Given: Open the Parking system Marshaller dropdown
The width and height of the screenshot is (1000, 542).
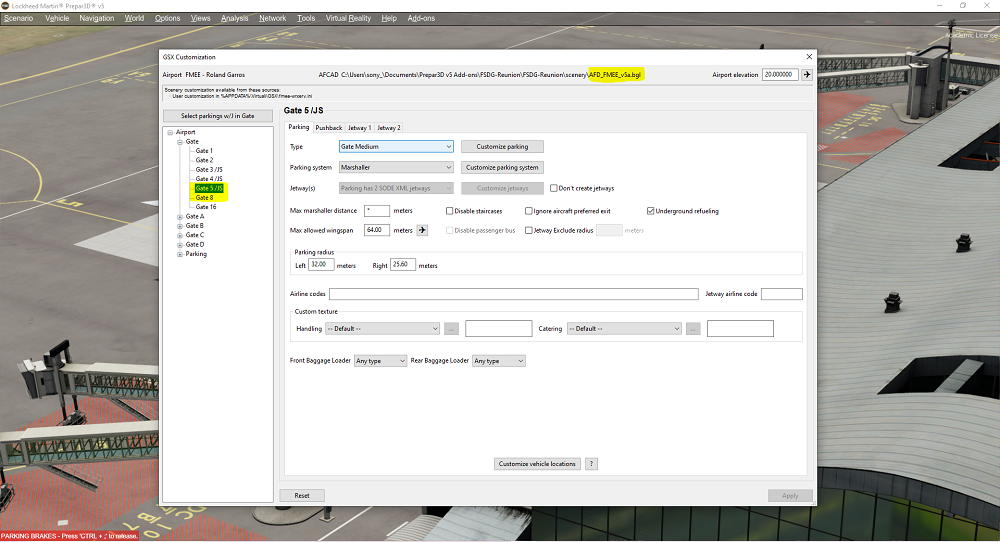Looking at the screenshot, I should pyautogui.click(x=396, y=167).
